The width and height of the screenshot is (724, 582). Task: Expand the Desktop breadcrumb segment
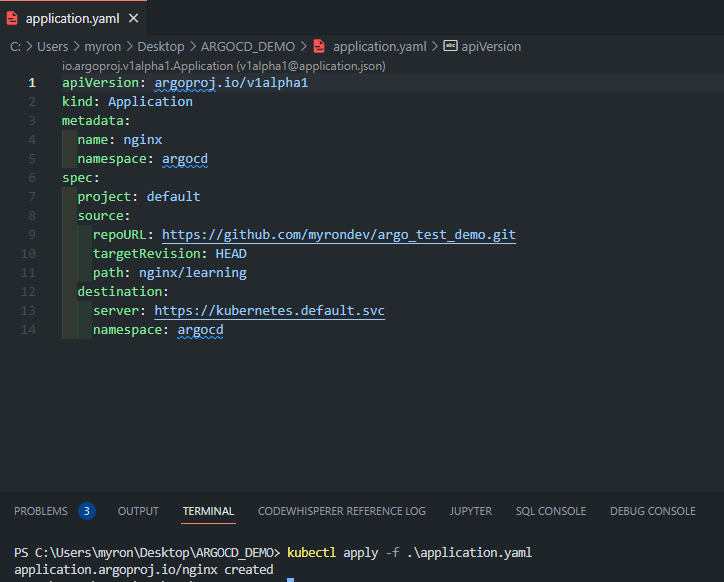click(x=161, y=47)
